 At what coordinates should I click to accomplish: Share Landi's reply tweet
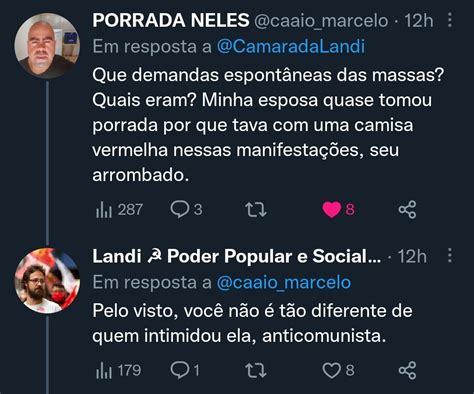coord(407,370)
